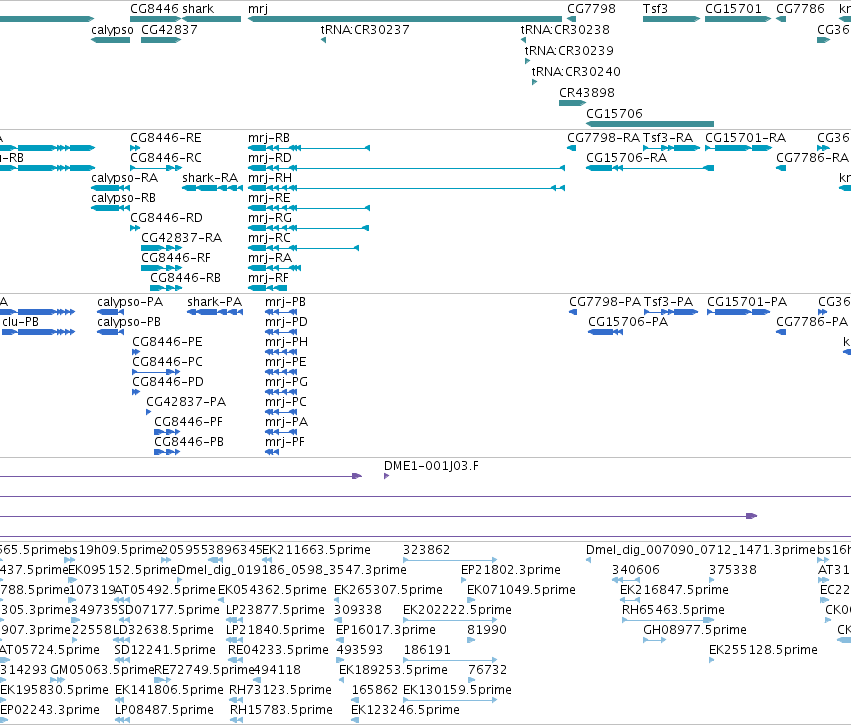Select the Tsf3-PA protein label
The image size is (851, 725).
(x=668, y=302)
